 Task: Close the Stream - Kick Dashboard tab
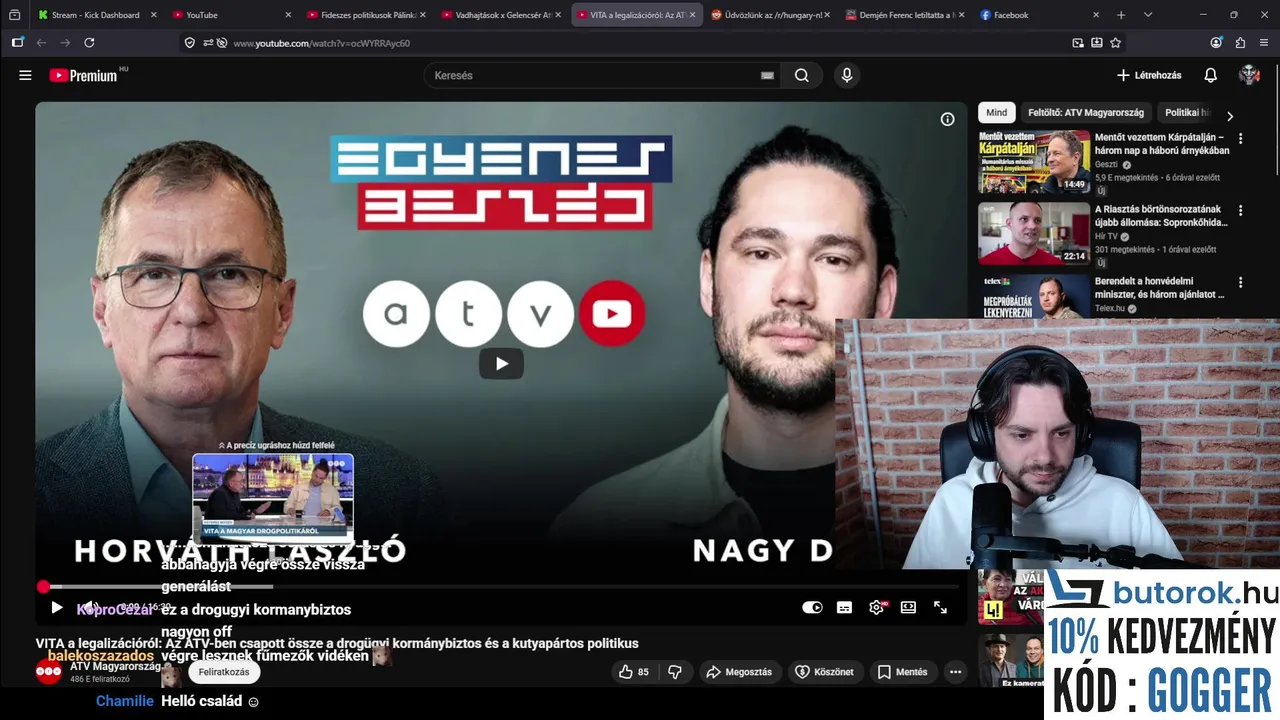(153, 15)
